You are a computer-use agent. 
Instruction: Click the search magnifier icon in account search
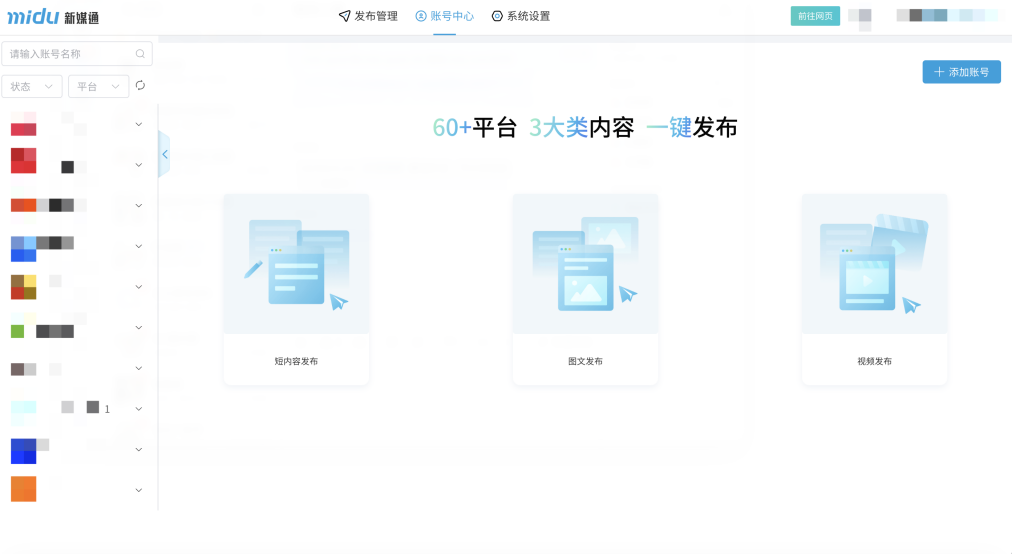[x=140, y=54]
